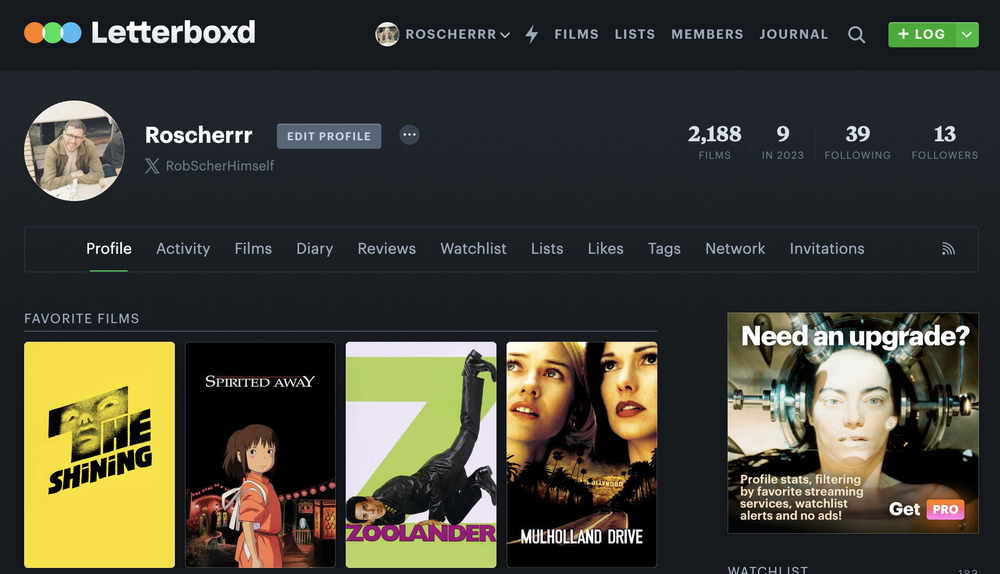Screen dimensions: 1000x574
Task: Open Journal in top navigation
Action: pos(794,34)
